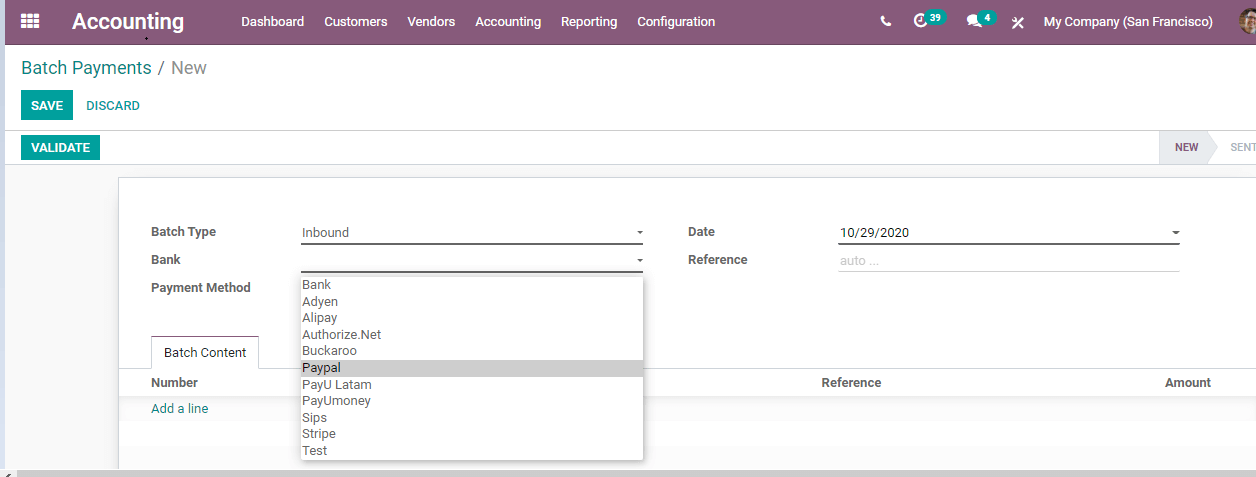Viewport: 1256px width, 477px height.
Task: Click the Payment Method field label
Action: tap(201, 288)
